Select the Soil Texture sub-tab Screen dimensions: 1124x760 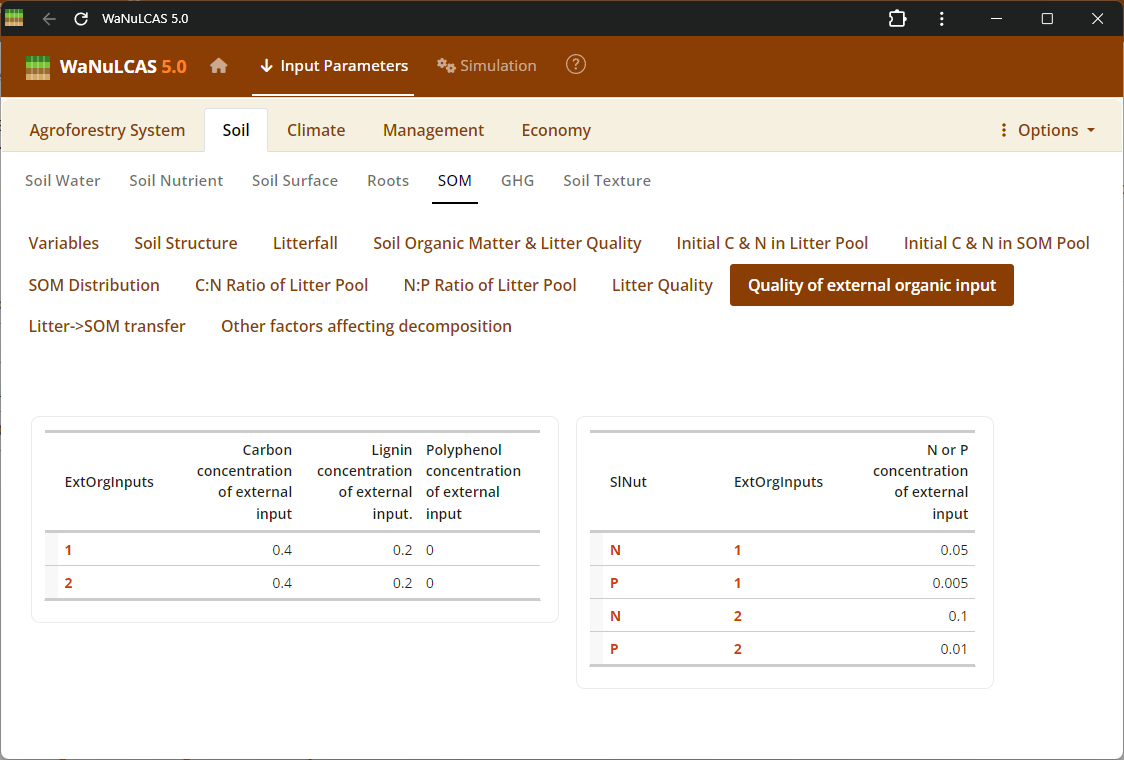pyautogui.click(x=607, y=181)
